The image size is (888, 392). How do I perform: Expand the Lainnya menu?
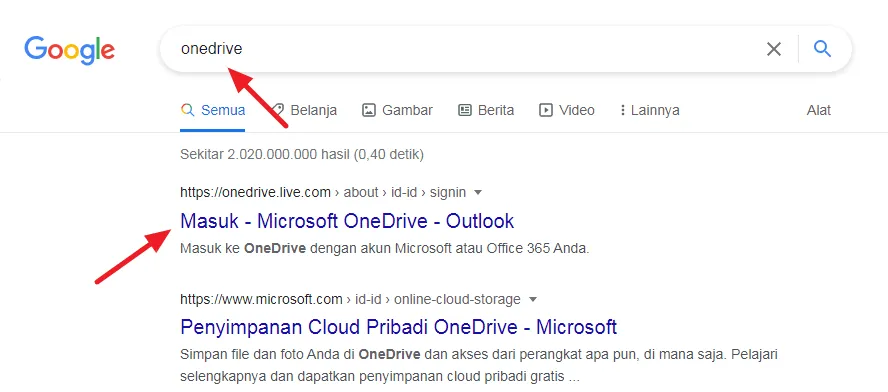click(x=650, y=110)
